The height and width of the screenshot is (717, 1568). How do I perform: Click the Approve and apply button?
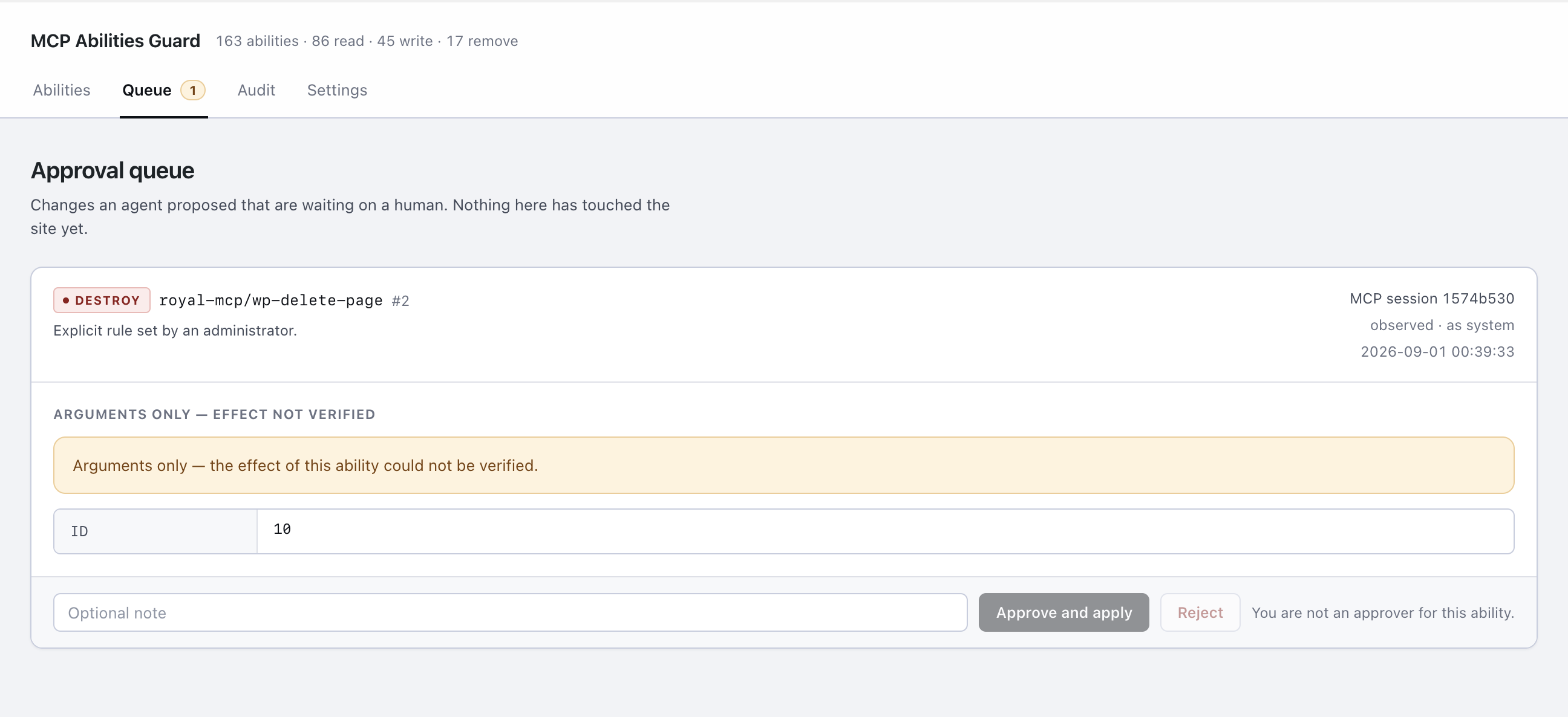(1064, 612)
